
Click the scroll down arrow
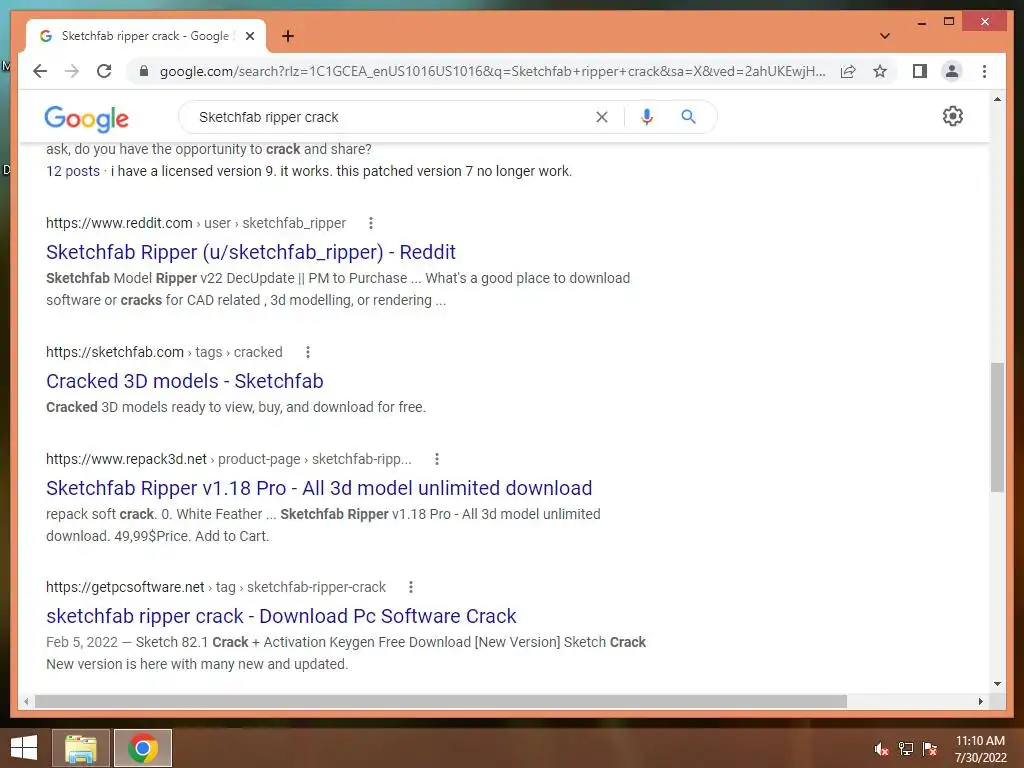tap(997, 684)
